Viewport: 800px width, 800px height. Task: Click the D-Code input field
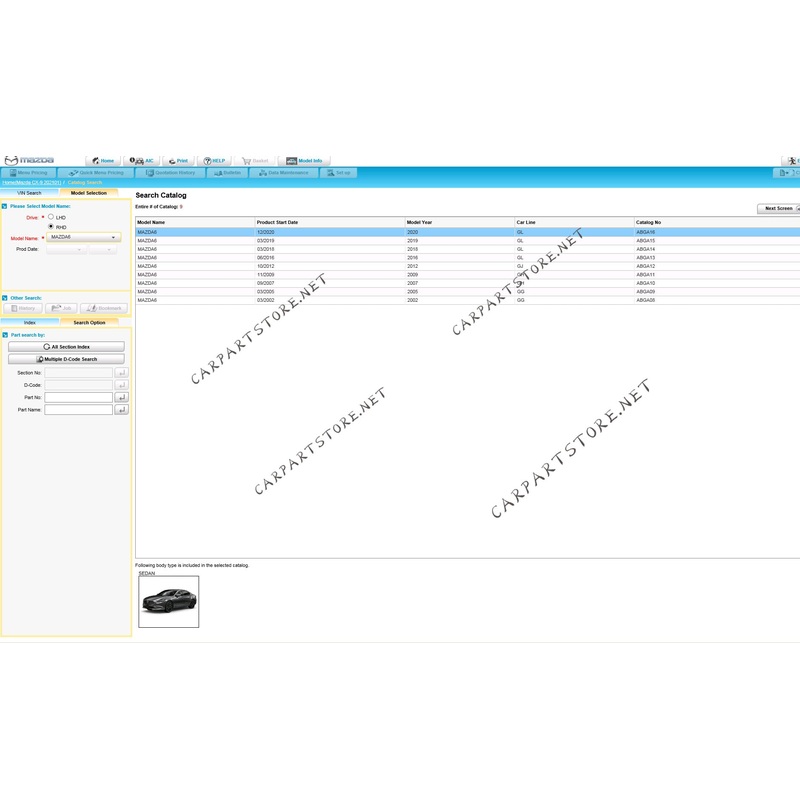(x=79, y=385)
